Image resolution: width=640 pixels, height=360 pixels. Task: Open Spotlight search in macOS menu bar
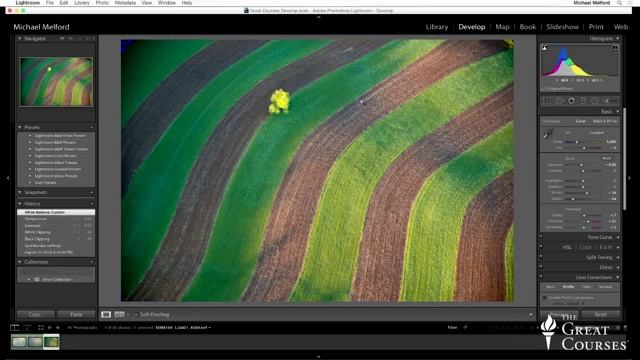coord(619,3)
